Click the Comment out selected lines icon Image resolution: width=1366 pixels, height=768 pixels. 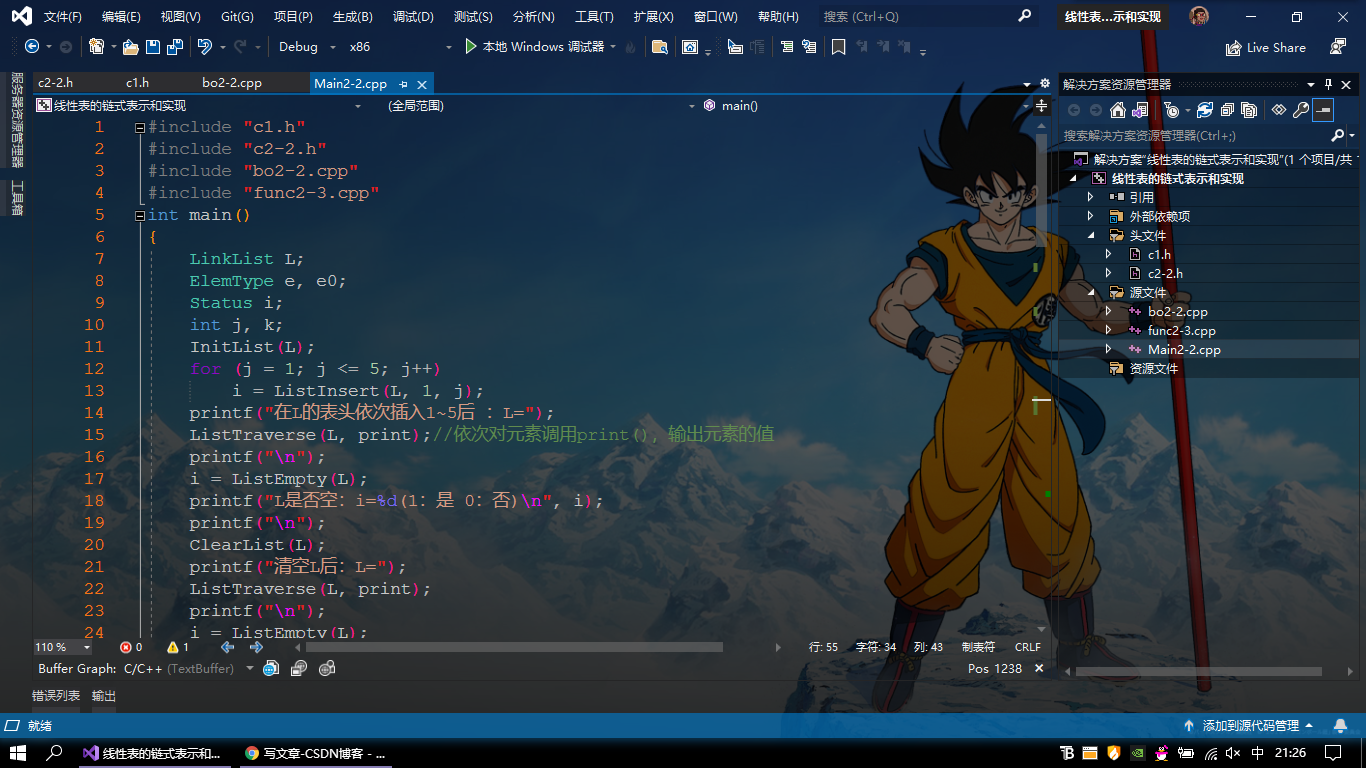point(786,47)
